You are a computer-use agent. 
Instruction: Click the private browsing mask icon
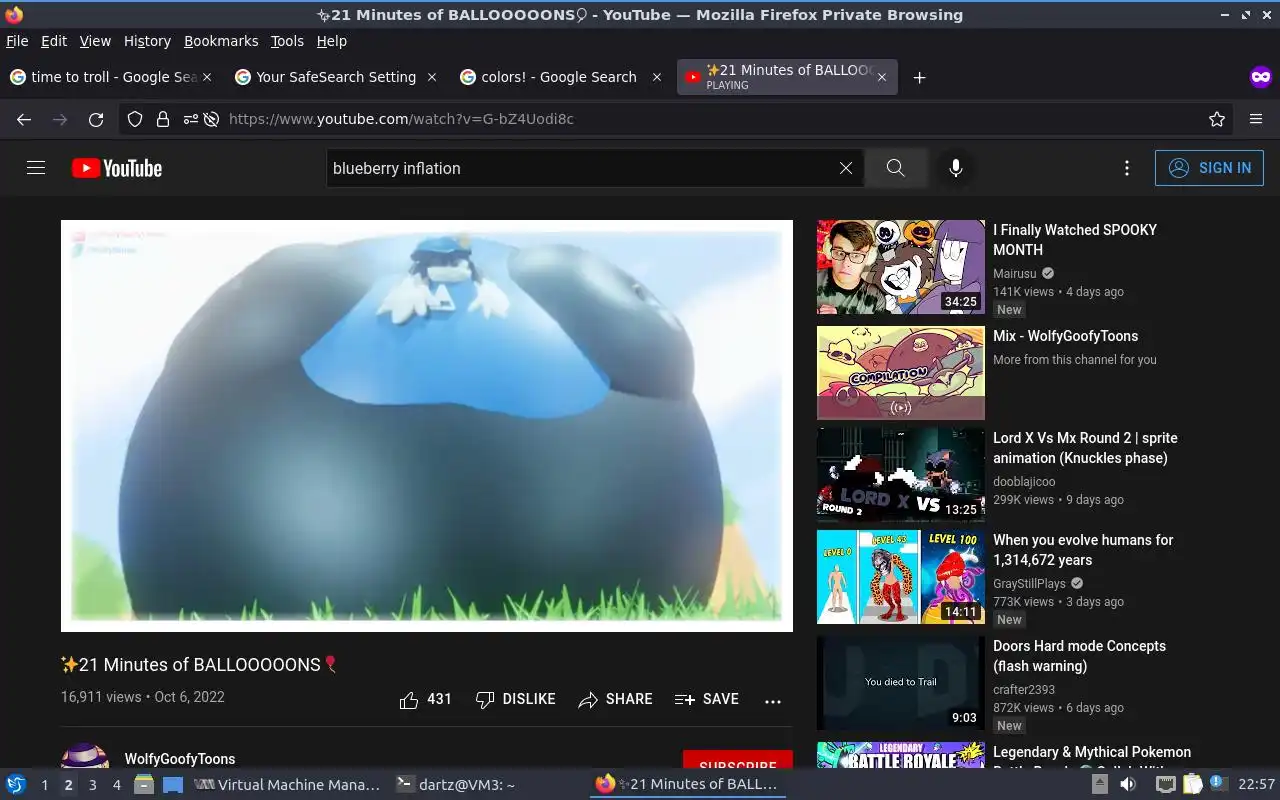[x=1260, y=77]
